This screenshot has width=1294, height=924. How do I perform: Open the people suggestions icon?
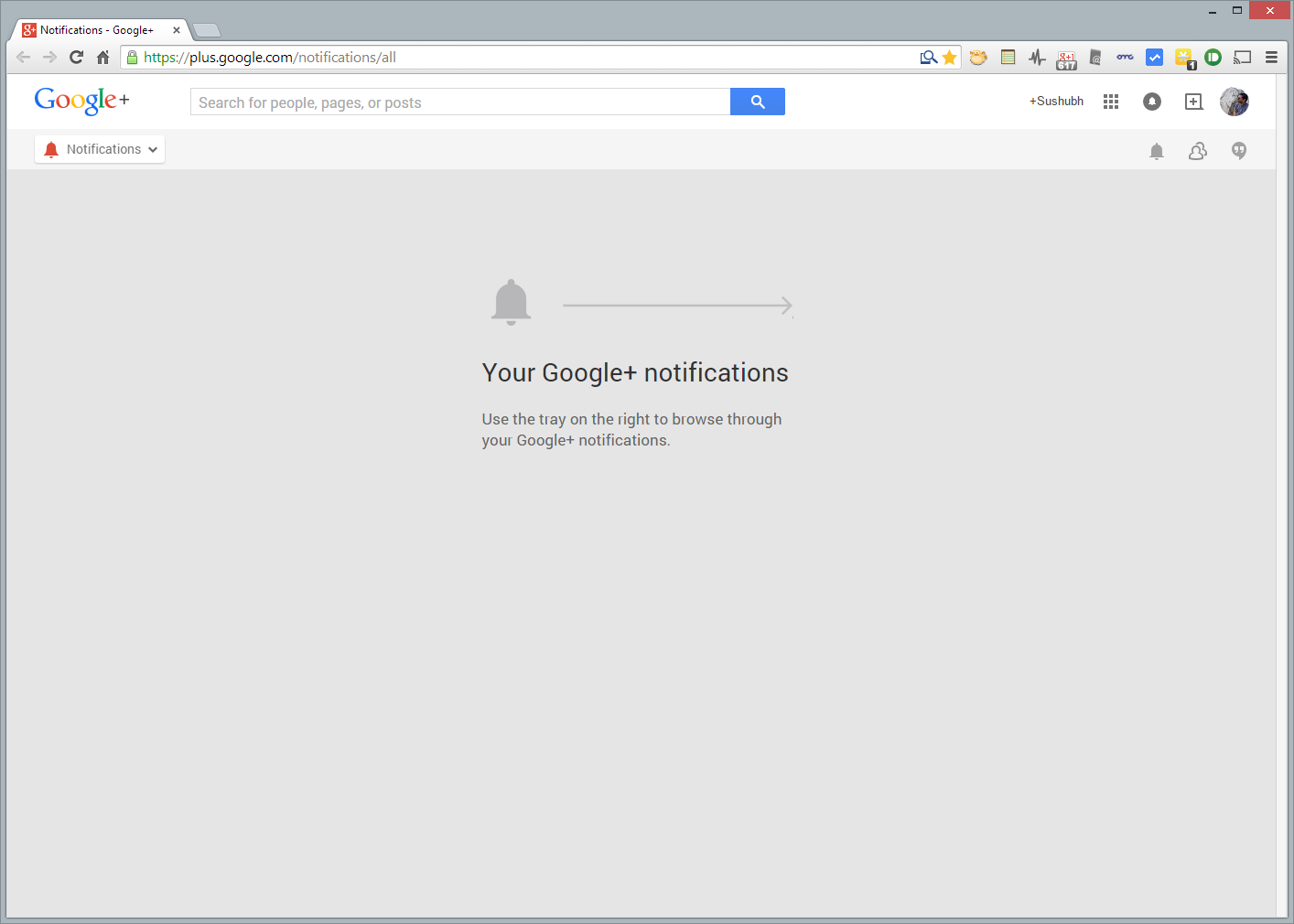(x=1197, y=151)
